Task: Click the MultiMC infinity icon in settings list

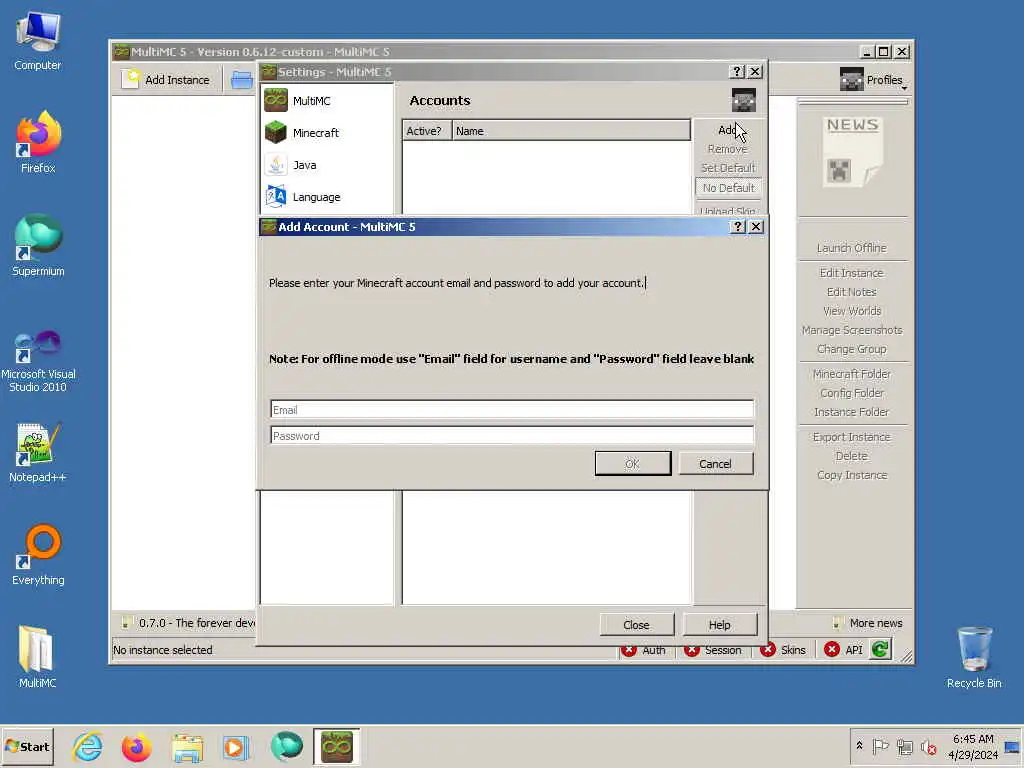Action: pyautogui.click(x=276, y=100)
